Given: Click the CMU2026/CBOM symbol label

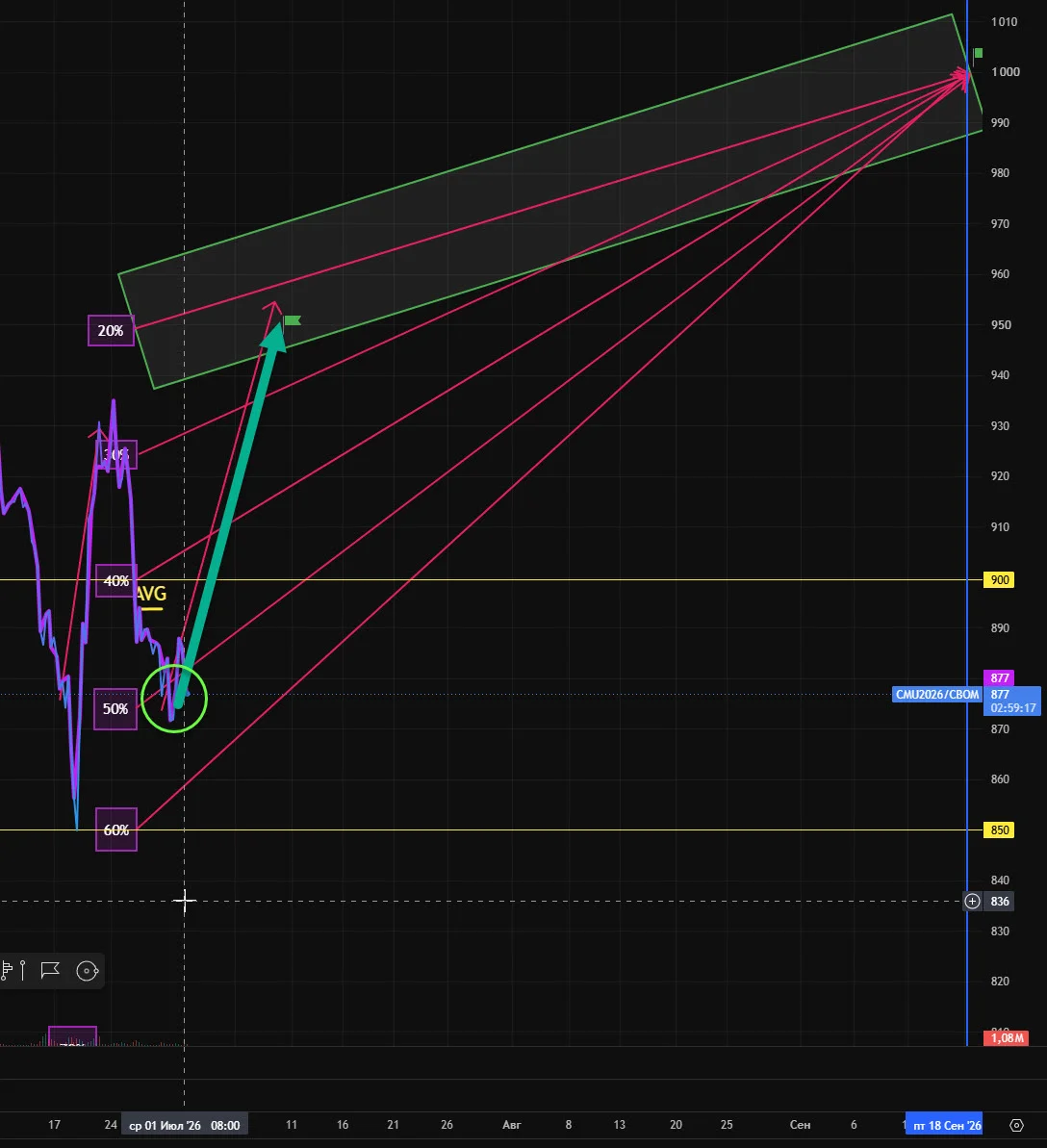Looking at the screenshot, I should [937, 694].
